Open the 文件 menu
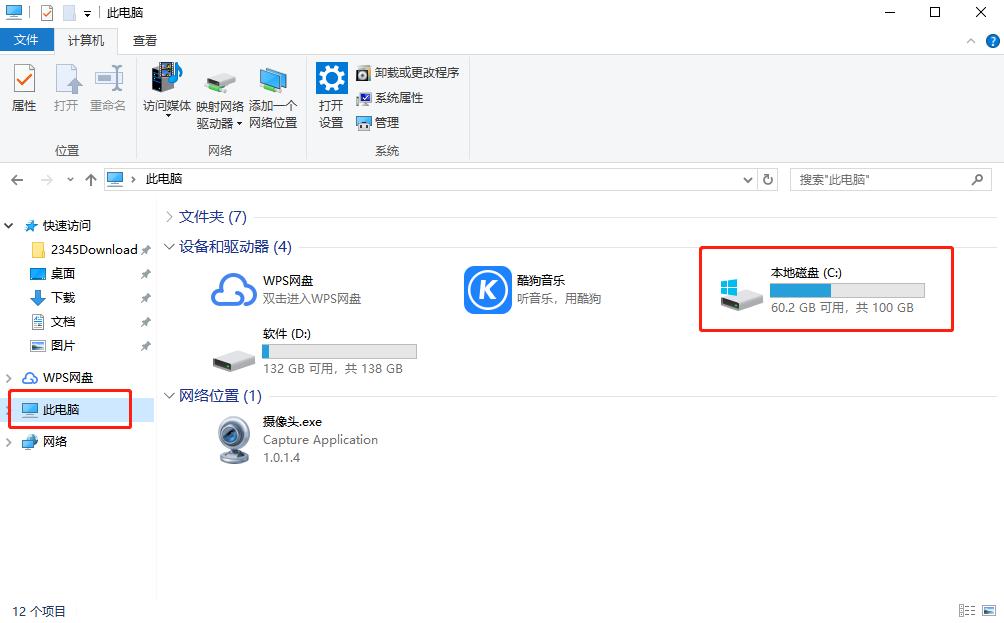 [x=27, y=40]
